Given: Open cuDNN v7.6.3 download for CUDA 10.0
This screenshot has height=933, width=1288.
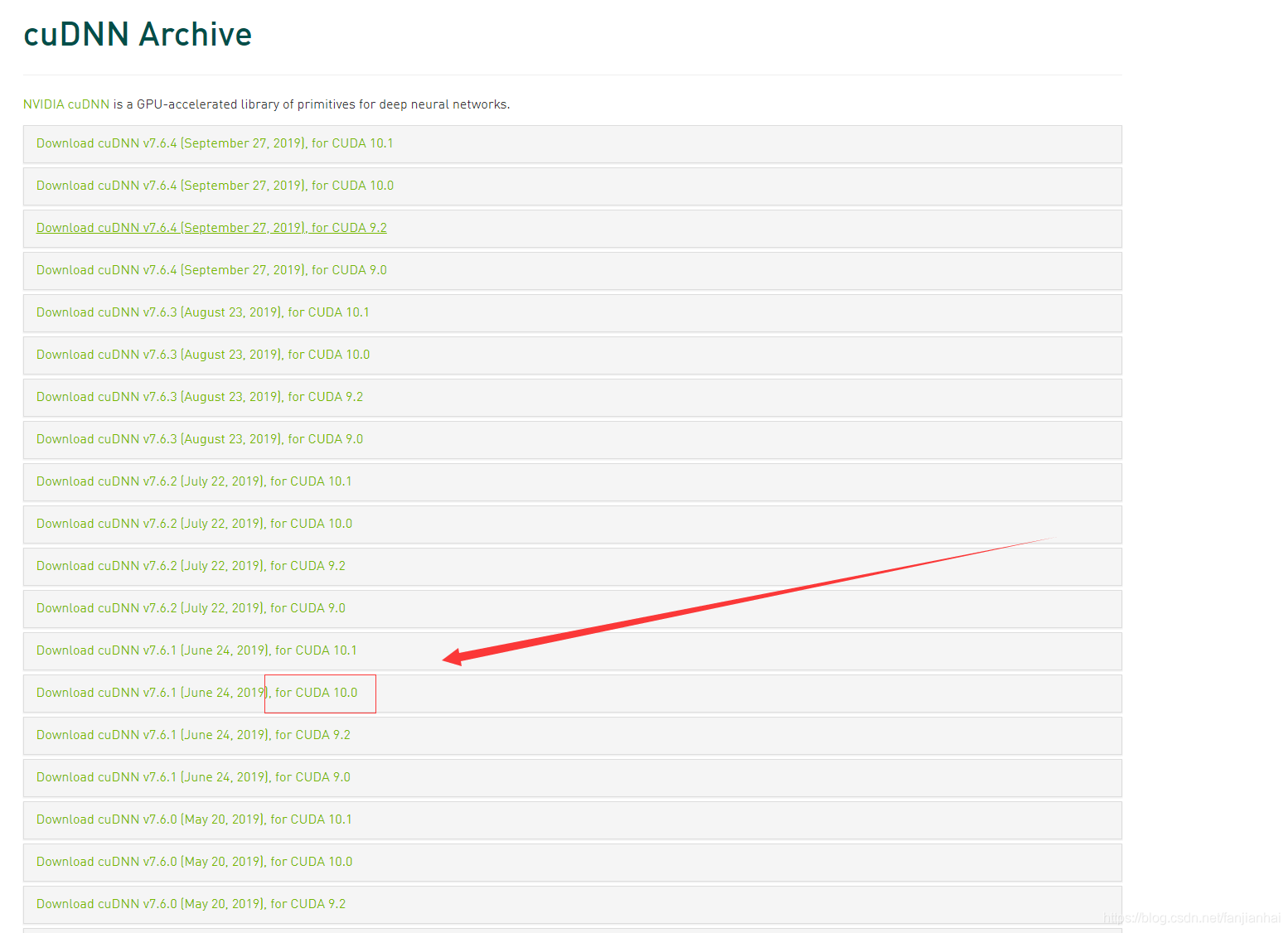Looking at the screenshot, I should [203, 355].
